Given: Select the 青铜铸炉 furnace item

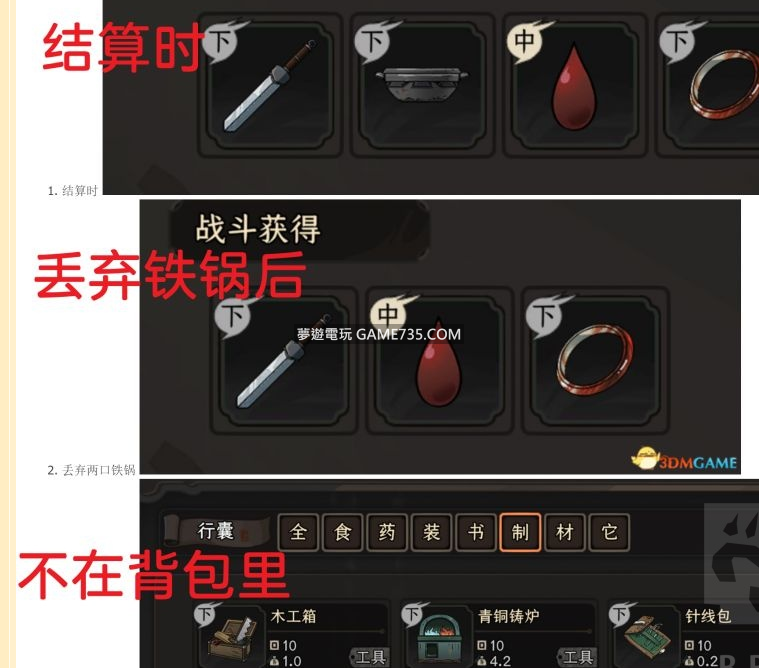Looking at the screenshot, I should pyautogui.click(x=499, y=634).
